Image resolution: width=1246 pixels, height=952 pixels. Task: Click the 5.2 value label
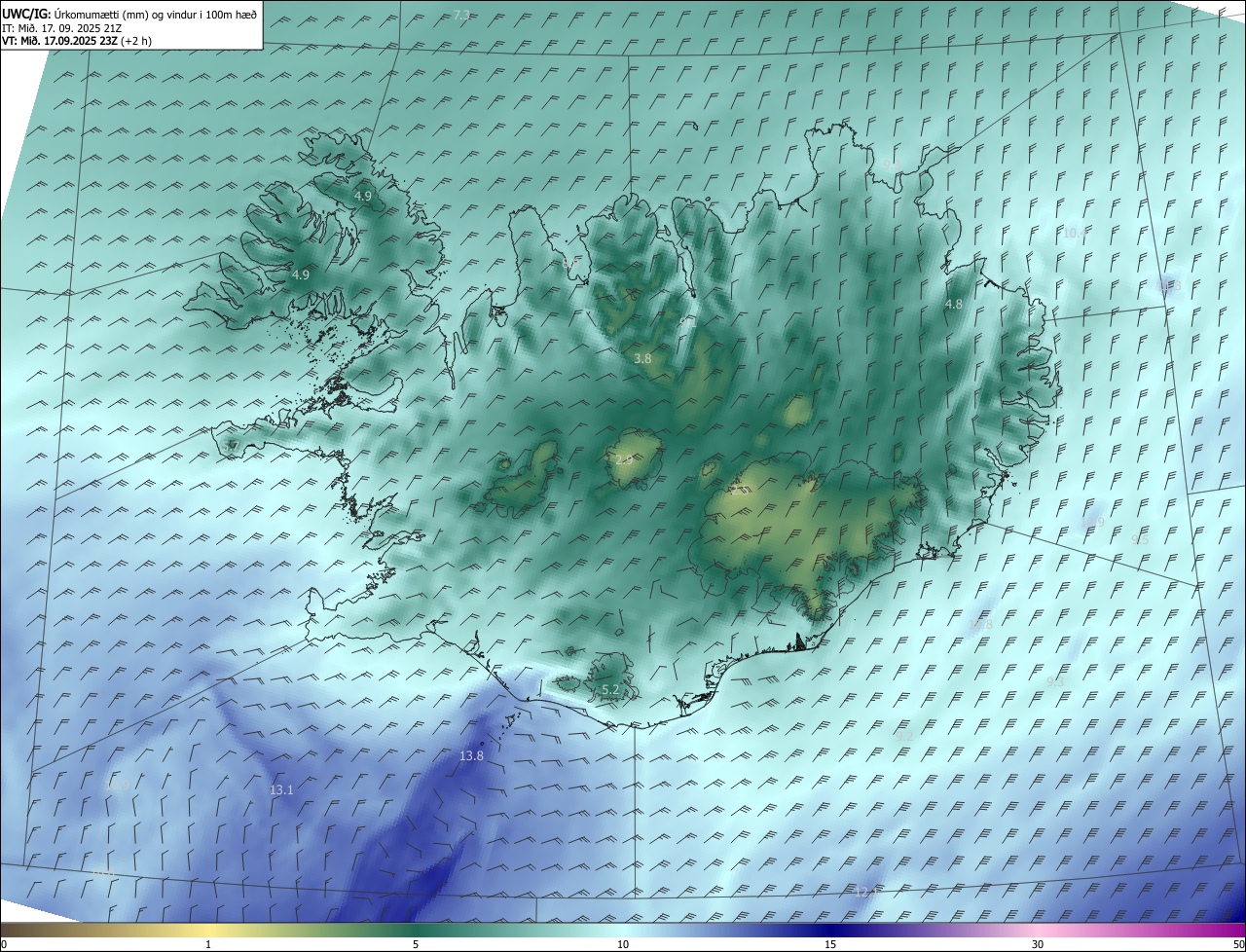point(610,690)
